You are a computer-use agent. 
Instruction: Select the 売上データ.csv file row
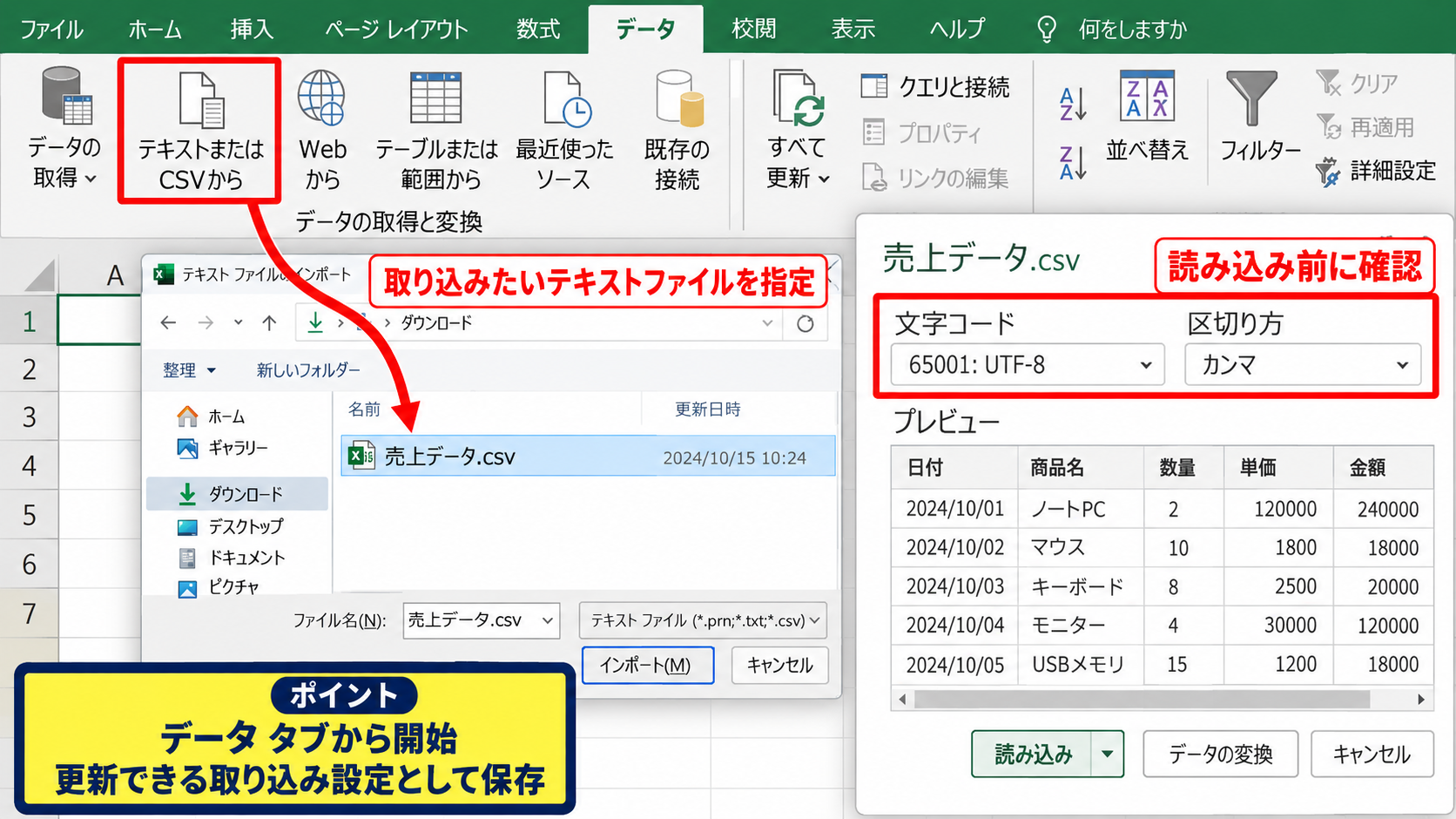pos(588,457)
